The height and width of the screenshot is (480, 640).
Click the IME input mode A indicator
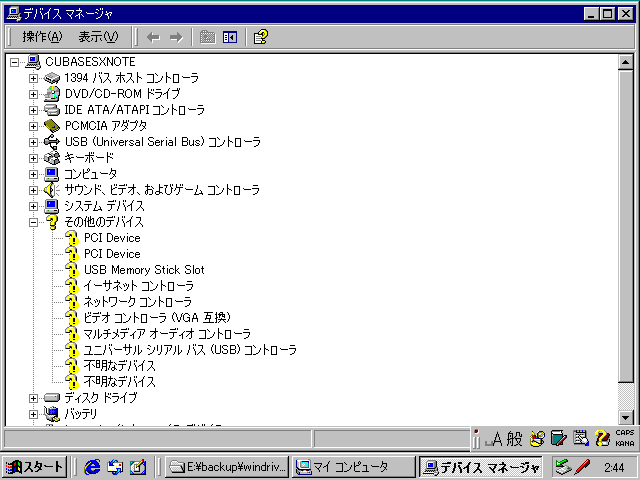point(493,439)
